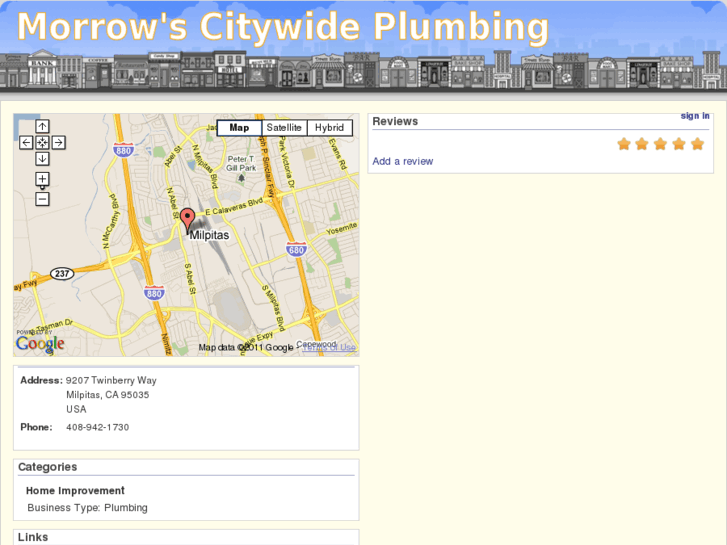Screen dimensions: 727x545
Task: Click the Business Type: Plumbing text
Action: point(87,507)
